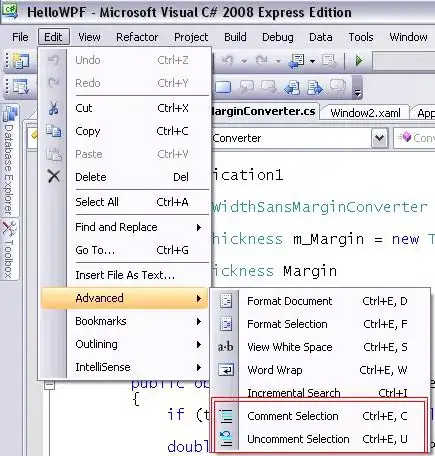
Task: Click toolbar Redo icon
Action: 261,61
